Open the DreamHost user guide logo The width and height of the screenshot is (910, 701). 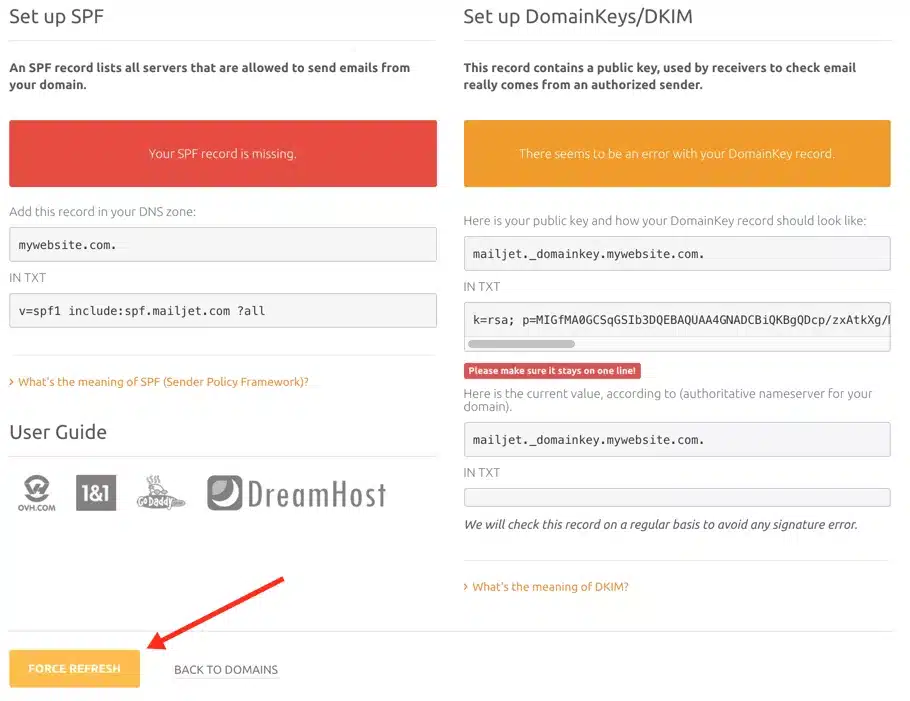click(x=296, y=493)
